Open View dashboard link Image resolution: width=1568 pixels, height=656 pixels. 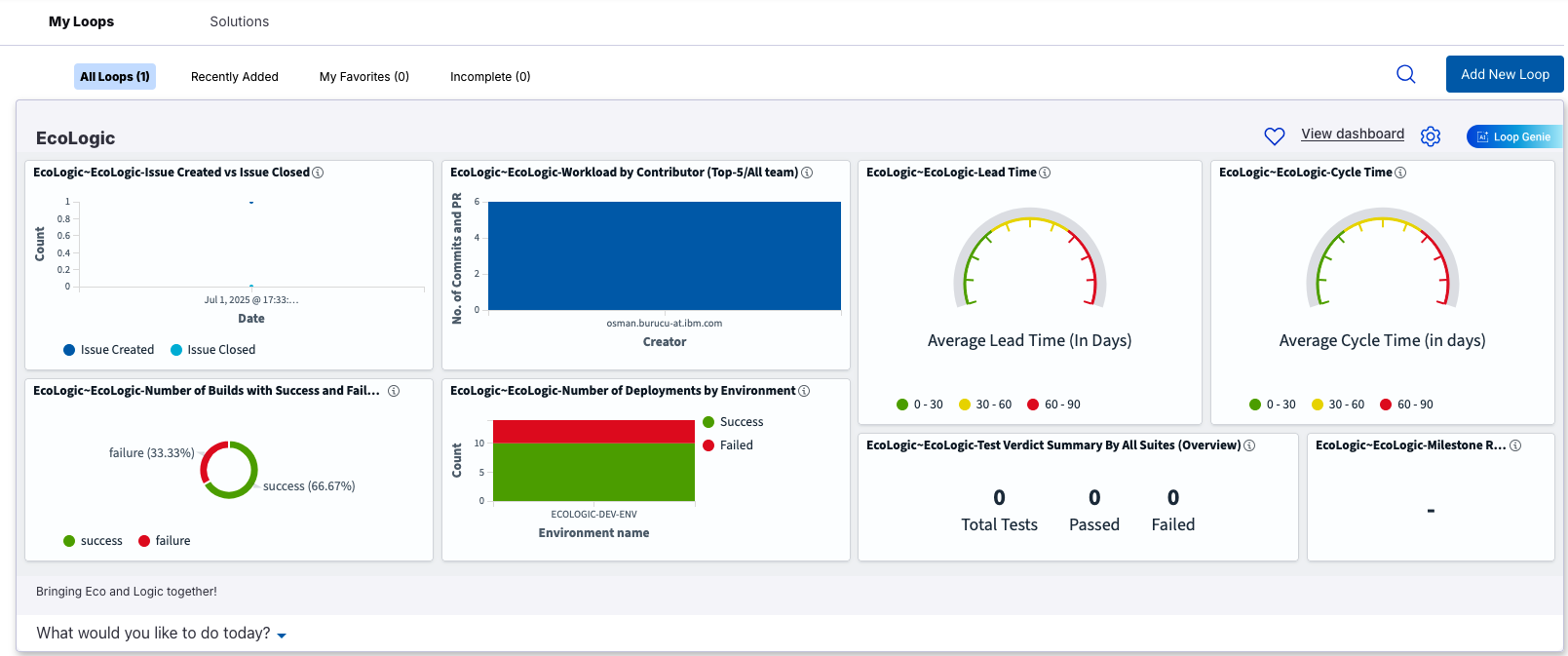pyautogui.click(x=1353, y=134)
